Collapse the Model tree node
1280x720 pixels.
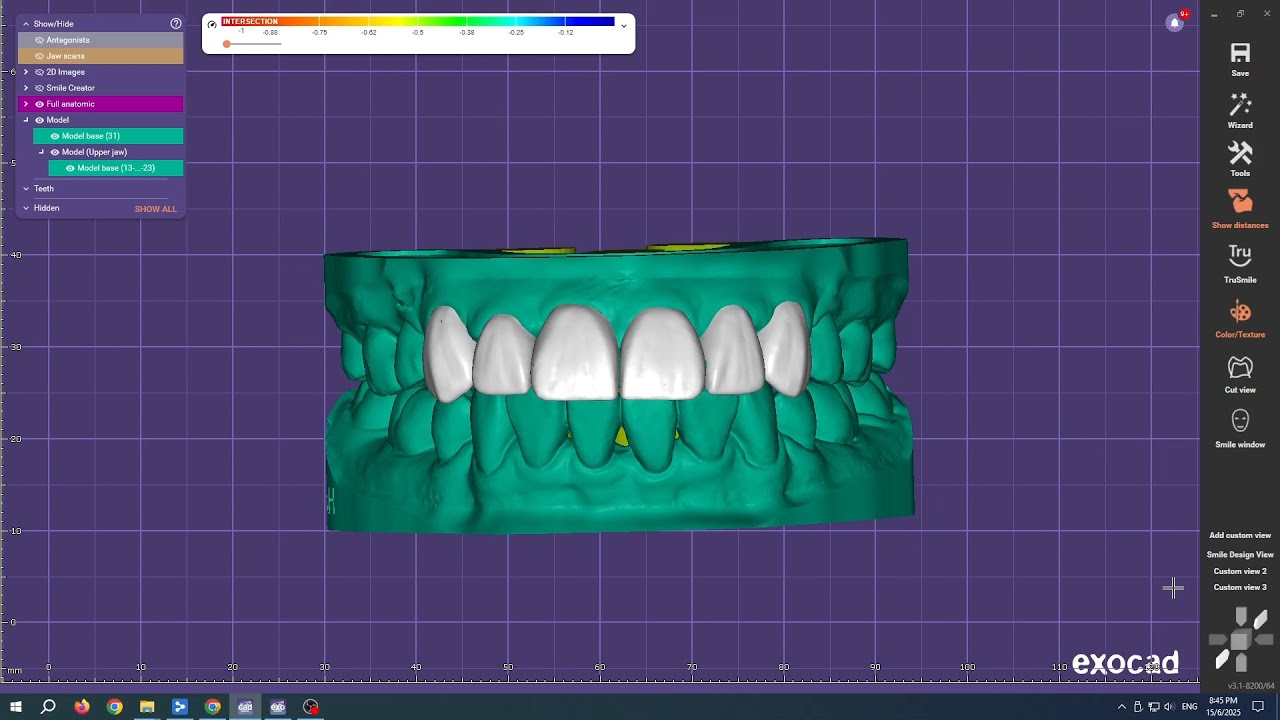pyautogui.click(x=26, y=120)
